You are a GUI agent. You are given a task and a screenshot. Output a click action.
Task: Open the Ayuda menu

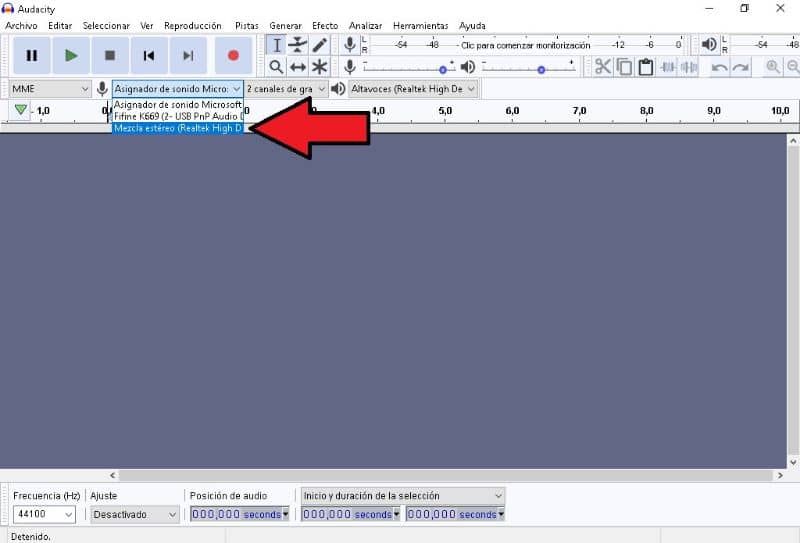(x=472, y=26)
